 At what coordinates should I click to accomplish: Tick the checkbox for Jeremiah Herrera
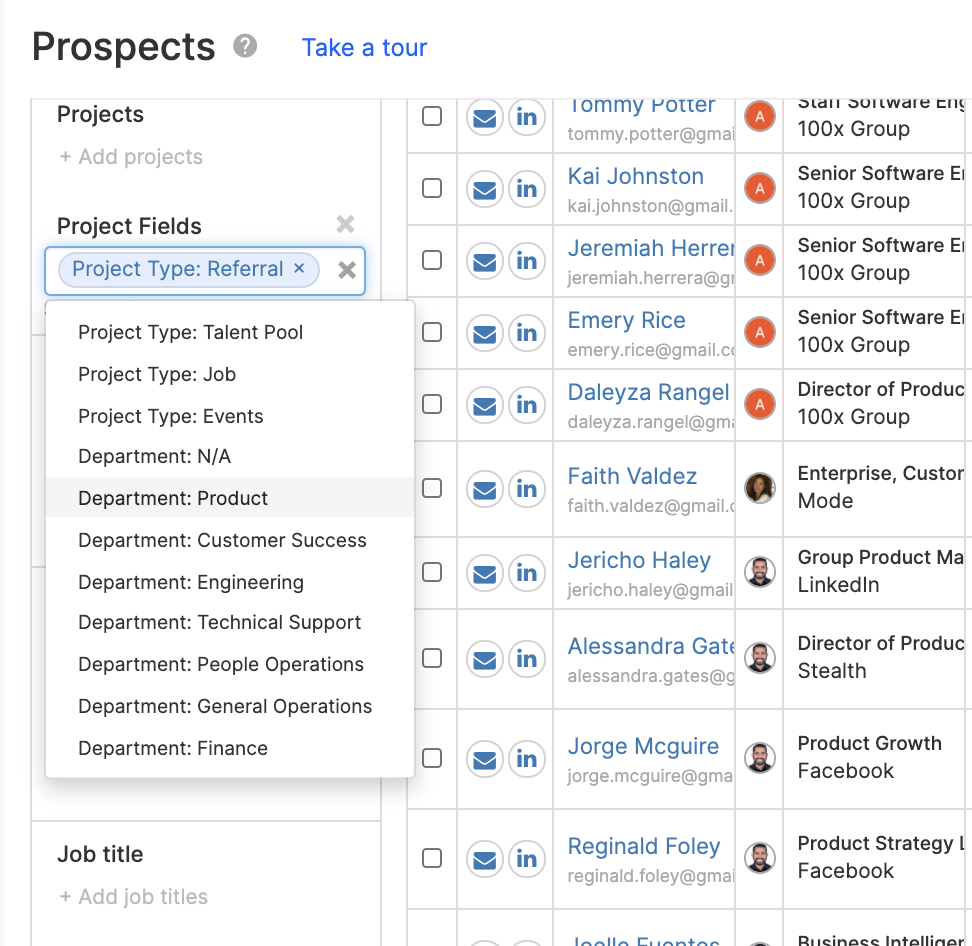pyautogui.click(x=432, y=260)
